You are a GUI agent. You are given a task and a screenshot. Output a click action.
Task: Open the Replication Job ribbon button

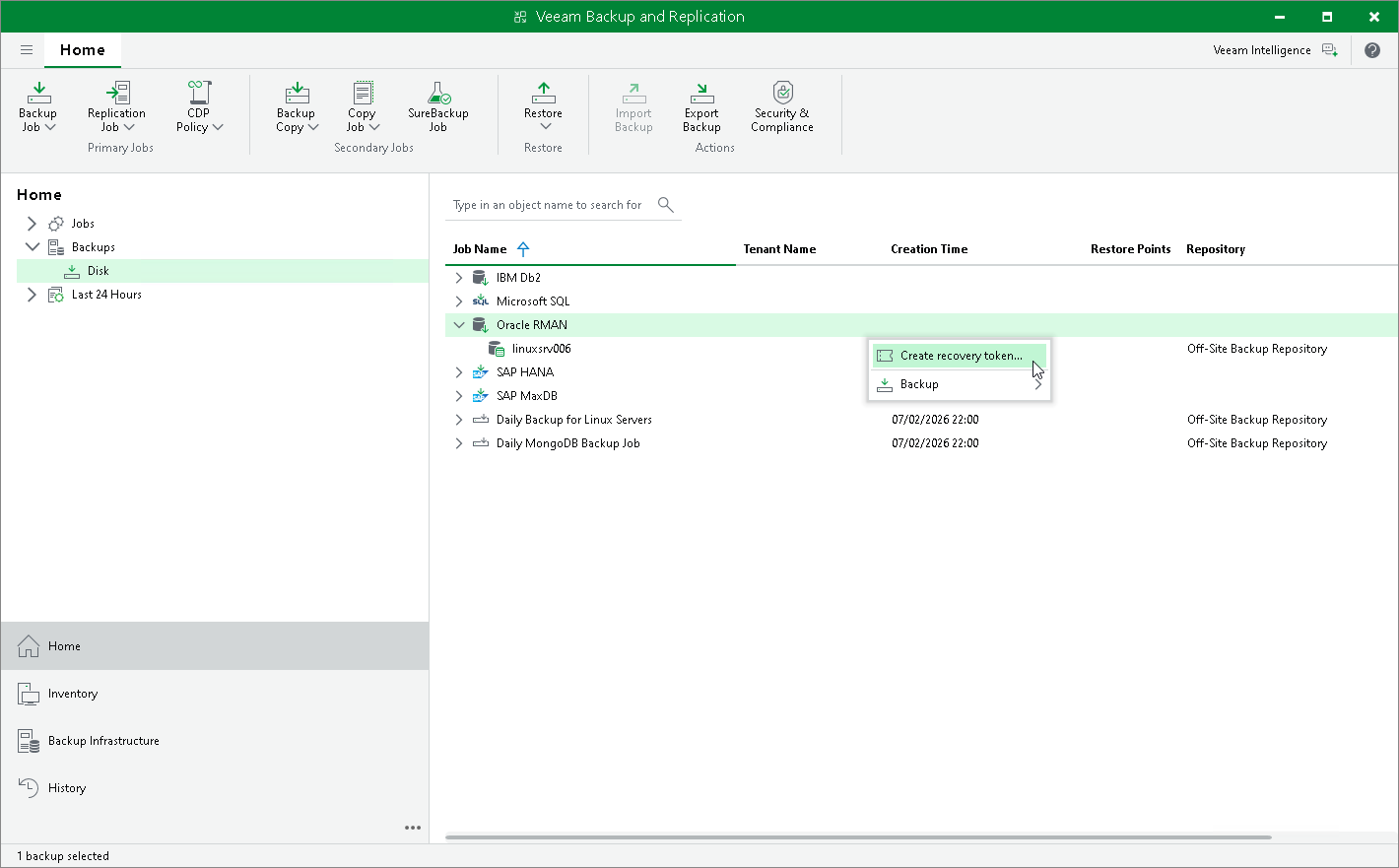coord(116,106)
